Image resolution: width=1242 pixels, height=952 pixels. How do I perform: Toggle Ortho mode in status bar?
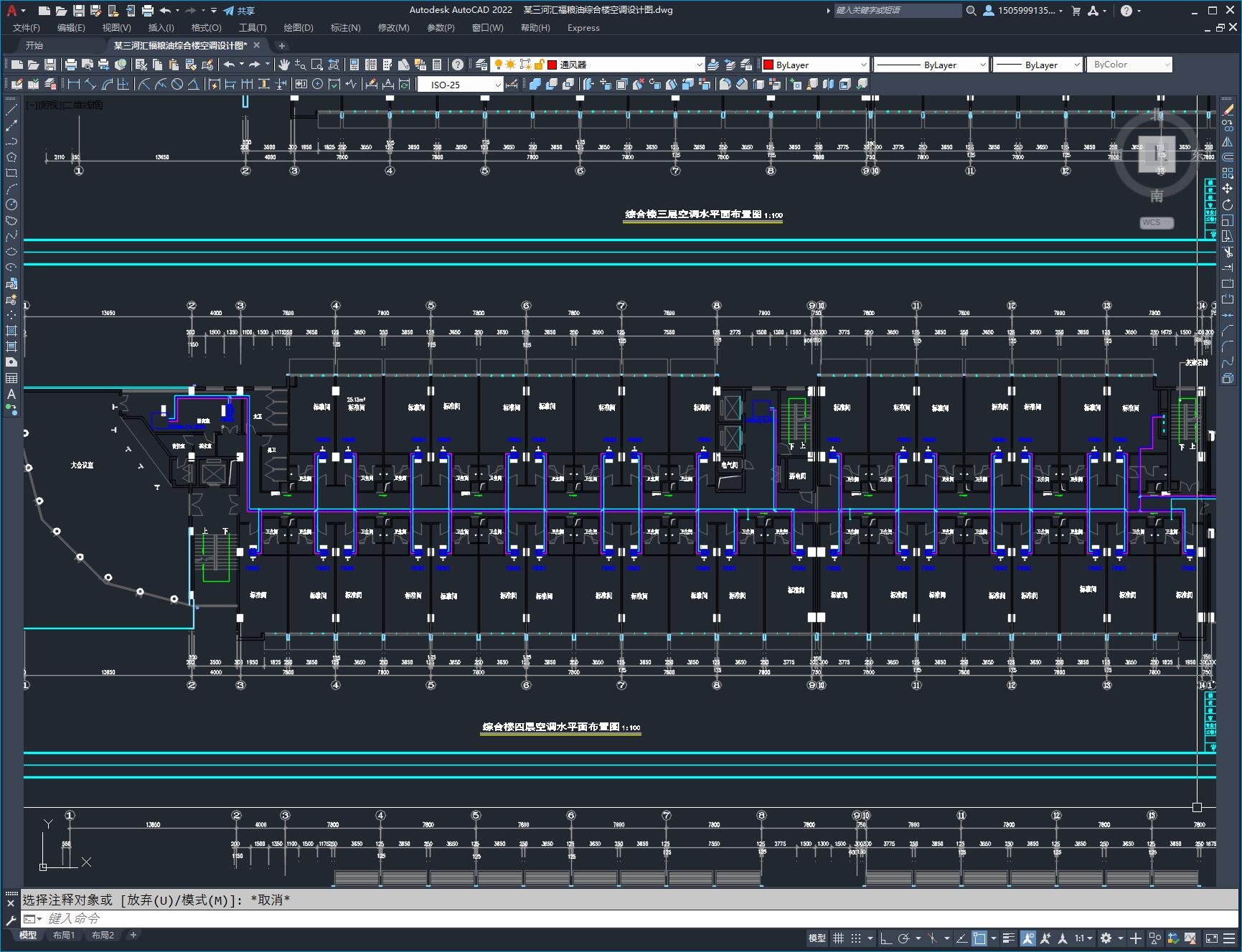point(886,938)
